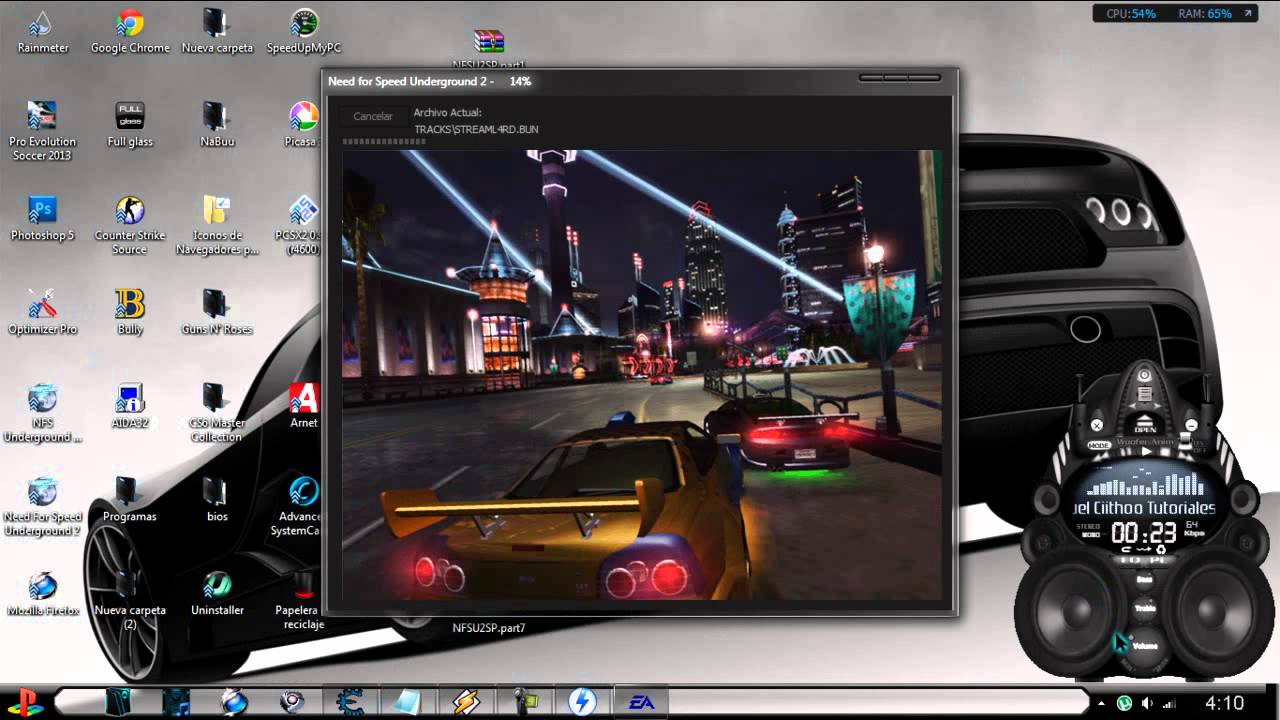
Task: Click the MODE button on music player
Action: pyautogui.click(x=1098, y=445)
